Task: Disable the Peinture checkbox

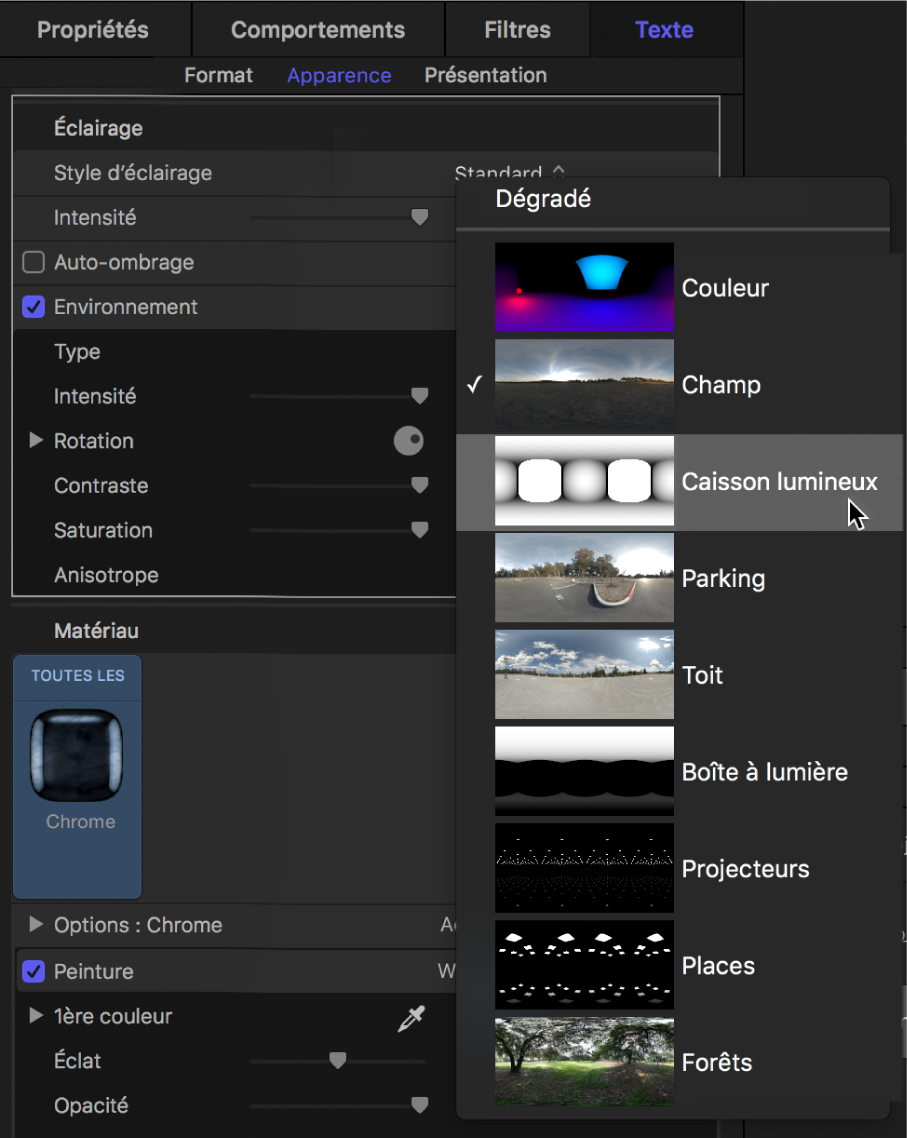Action: pyautogui.click(x=34, y=971)
